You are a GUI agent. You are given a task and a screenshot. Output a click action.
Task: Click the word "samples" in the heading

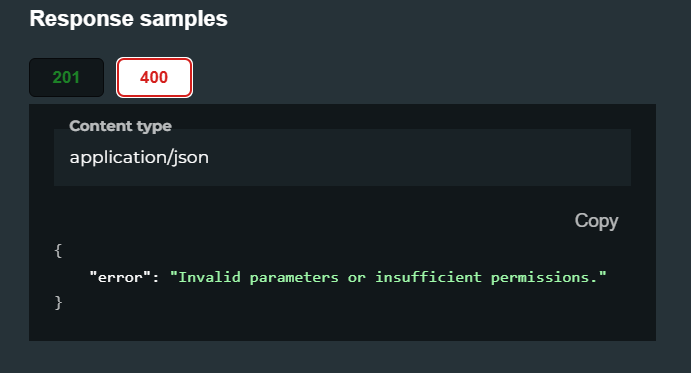coord(184,19)
